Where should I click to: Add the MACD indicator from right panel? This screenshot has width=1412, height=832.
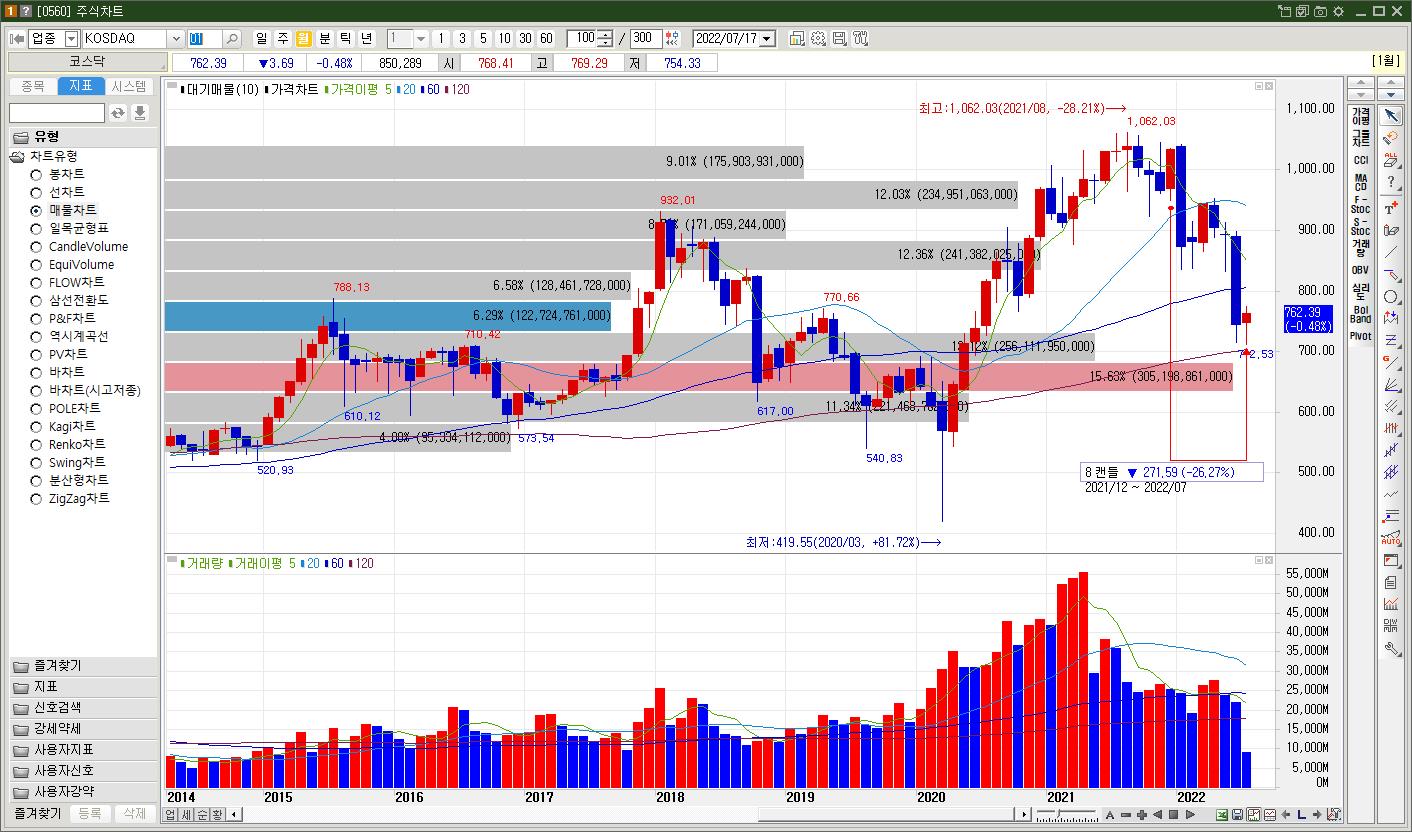(x=1360, y=182)
